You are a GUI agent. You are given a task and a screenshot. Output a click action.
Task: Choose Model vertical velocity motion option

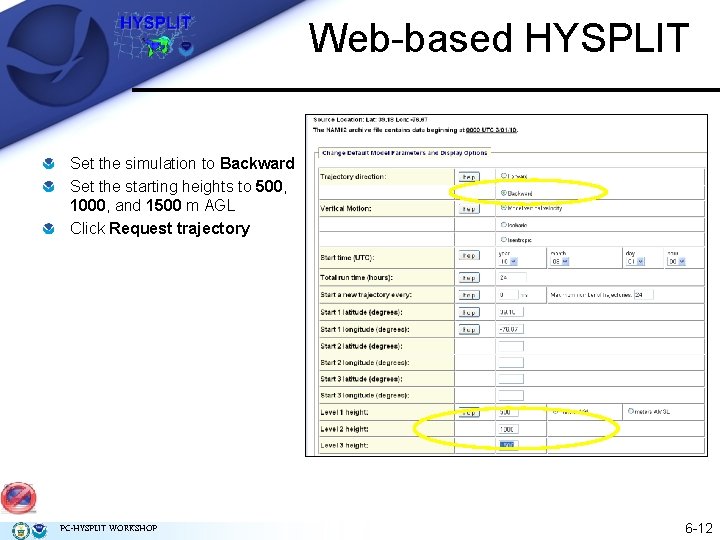(x=503, y=208)
